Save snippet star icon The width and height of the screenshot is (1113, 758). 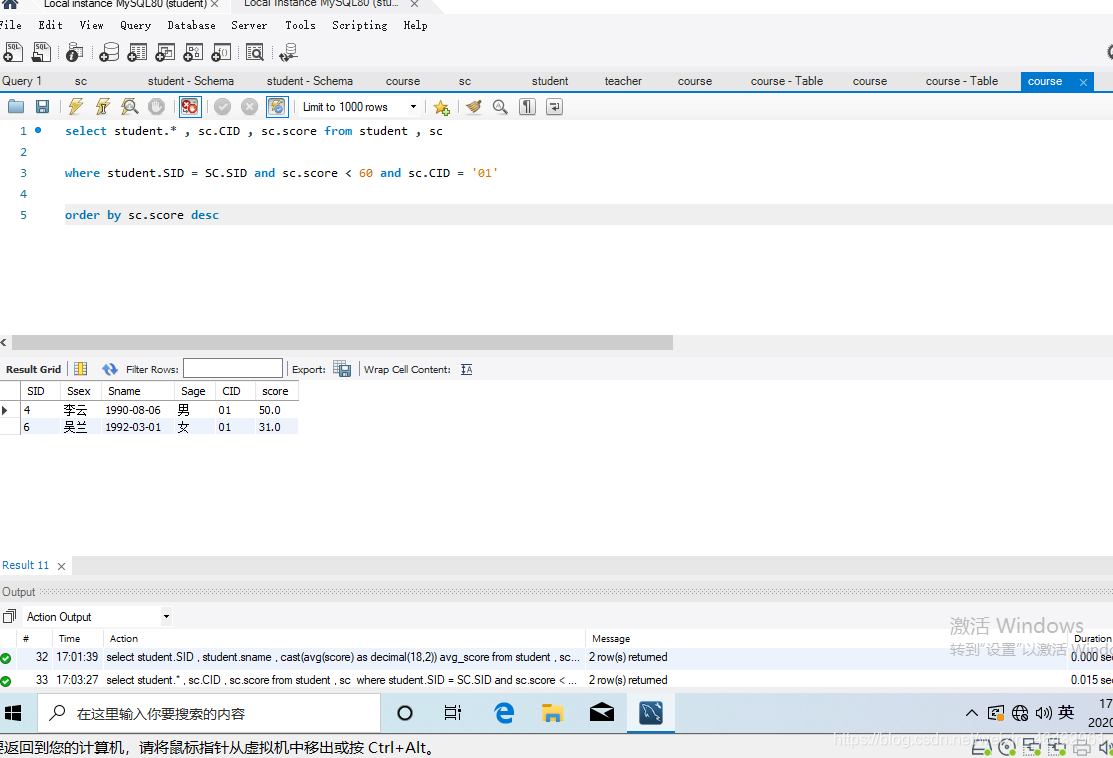click(442, 107)
